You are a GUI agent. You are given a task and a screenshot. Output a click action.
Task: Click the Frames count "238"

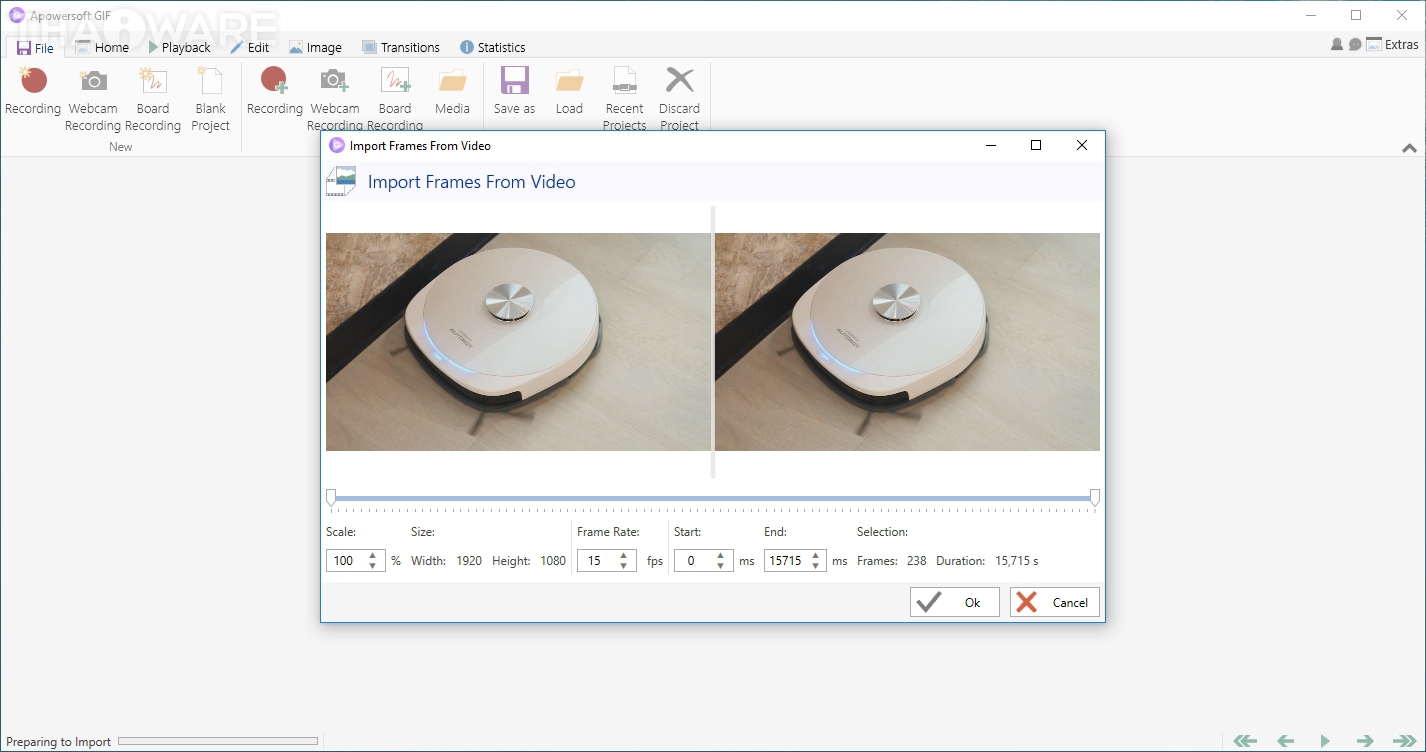tap(917, 561)
